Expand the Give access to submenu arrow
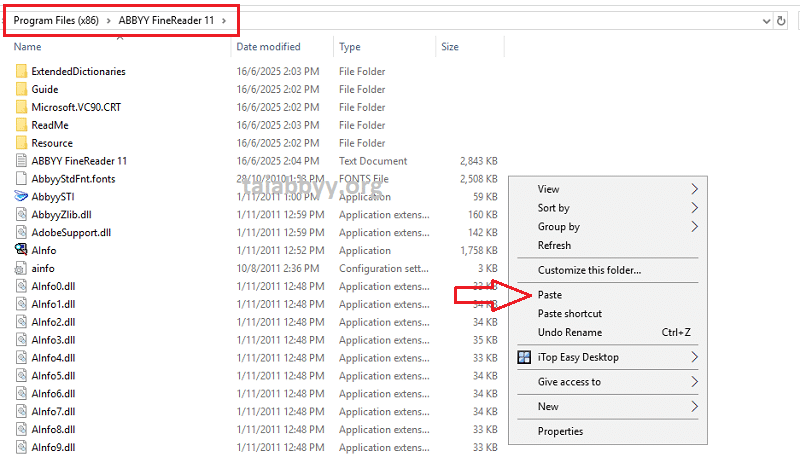This screenshot has width=800, height=457. (x=694, y=382)
